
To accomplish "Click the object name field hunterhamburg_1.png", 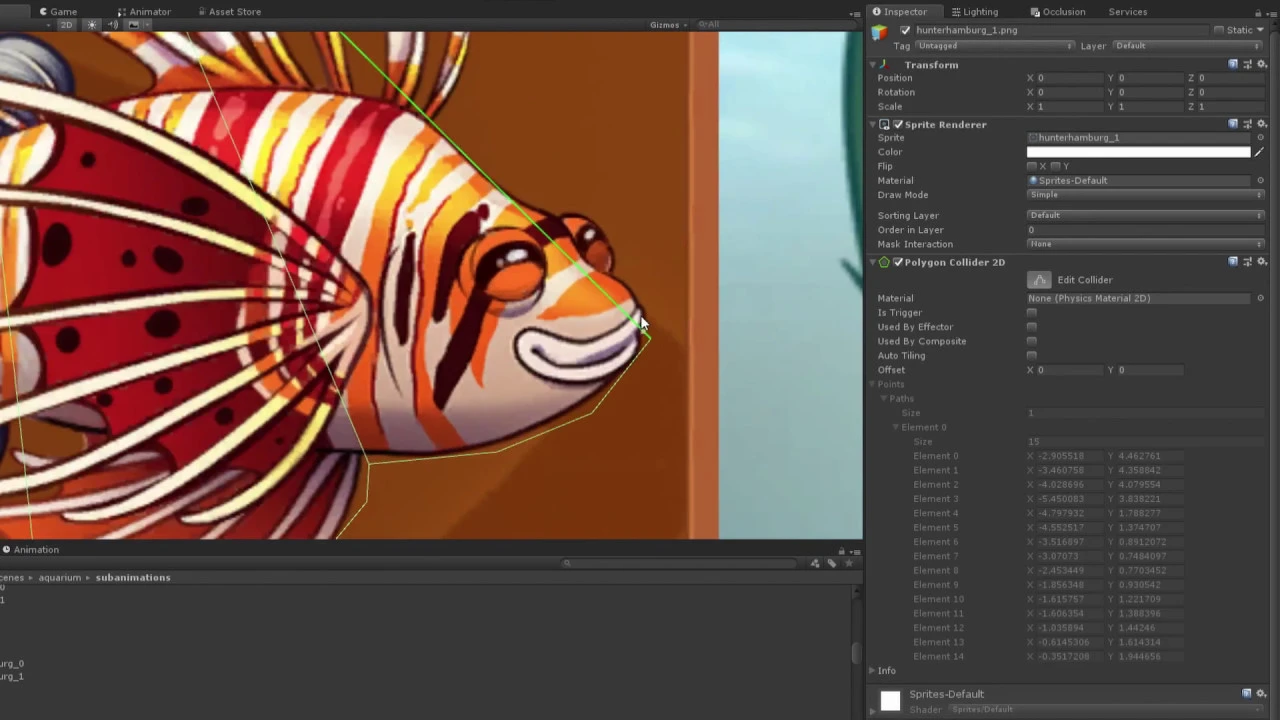I will pos(1060,30).
